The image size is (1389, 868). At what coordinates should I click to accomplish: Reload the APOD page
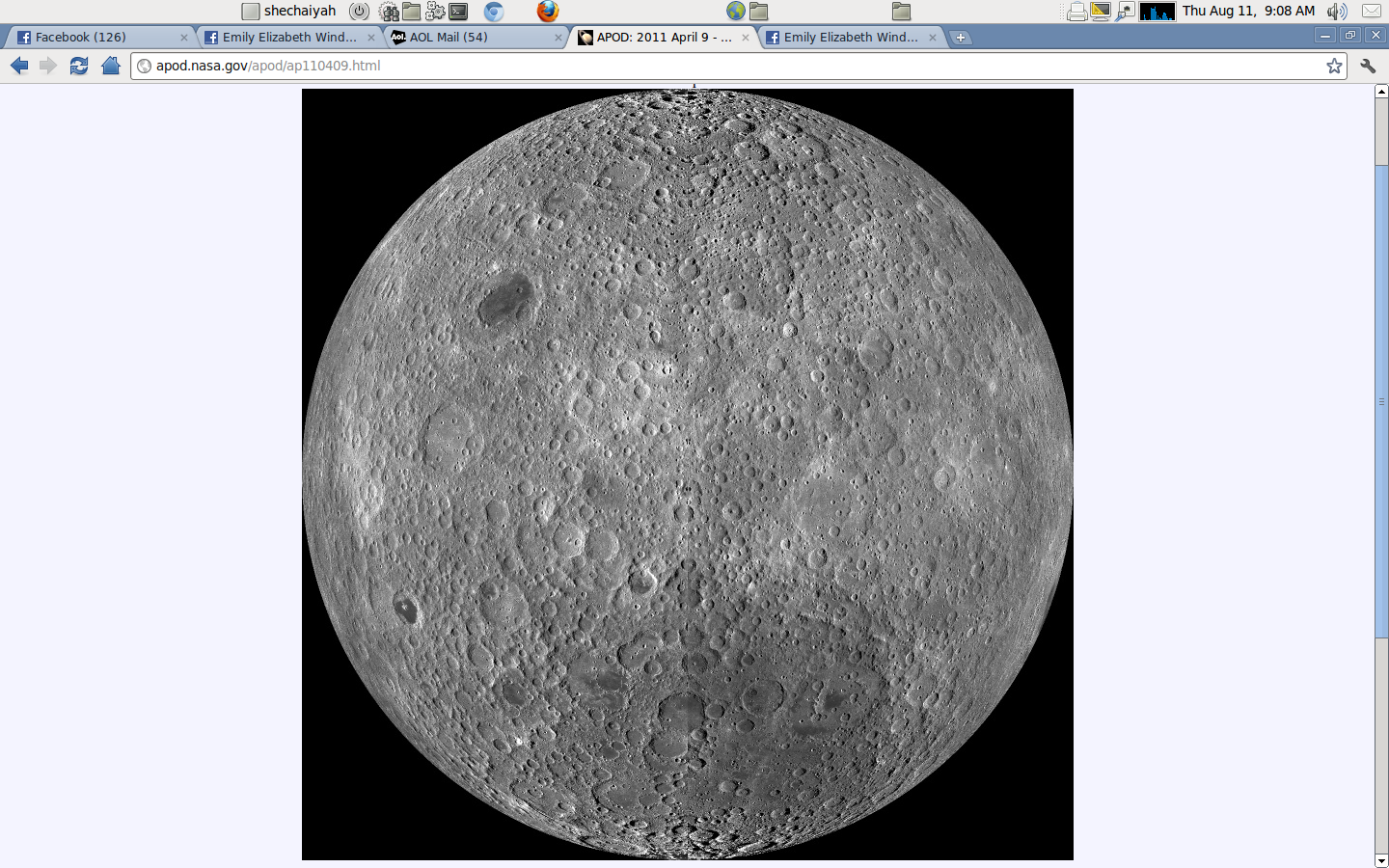79,66
